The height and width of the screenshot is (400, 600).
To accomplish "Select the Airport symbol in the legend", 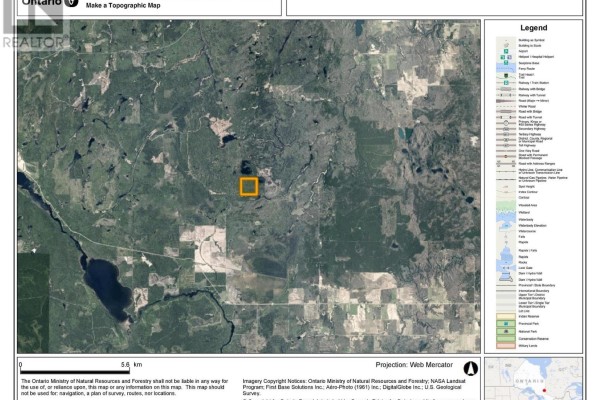I will (x=506, y=51).
